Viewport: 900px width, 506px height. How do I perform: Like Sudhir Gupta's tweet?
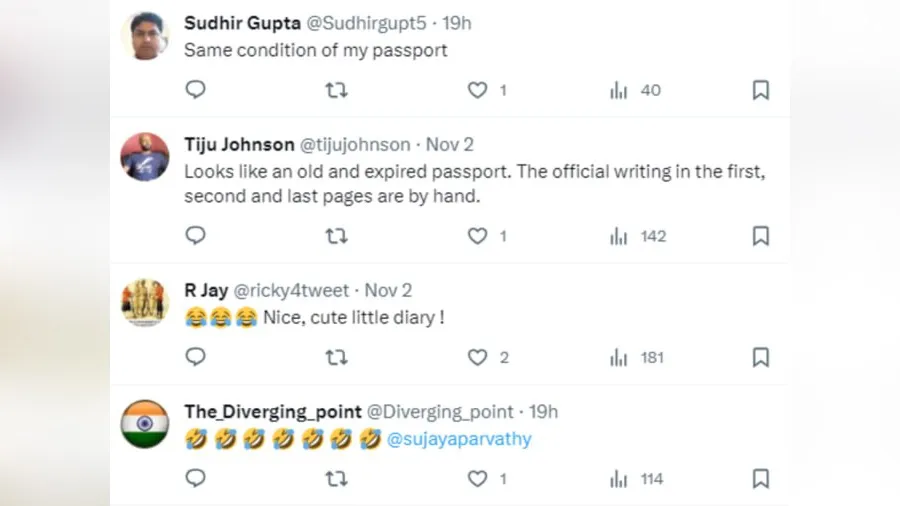pyautogui.click(x=478, y=90)
